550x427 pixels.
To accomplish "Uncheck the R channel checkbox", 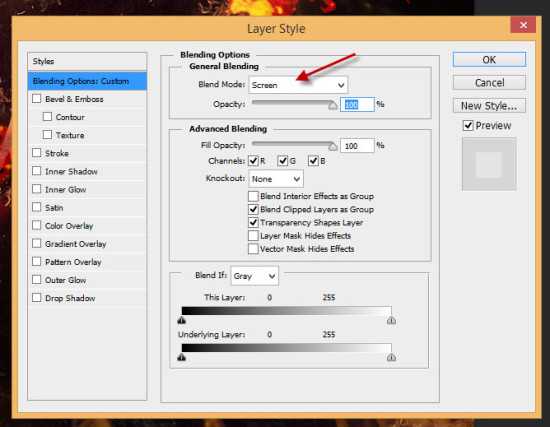I will click(x=253, y=161).
